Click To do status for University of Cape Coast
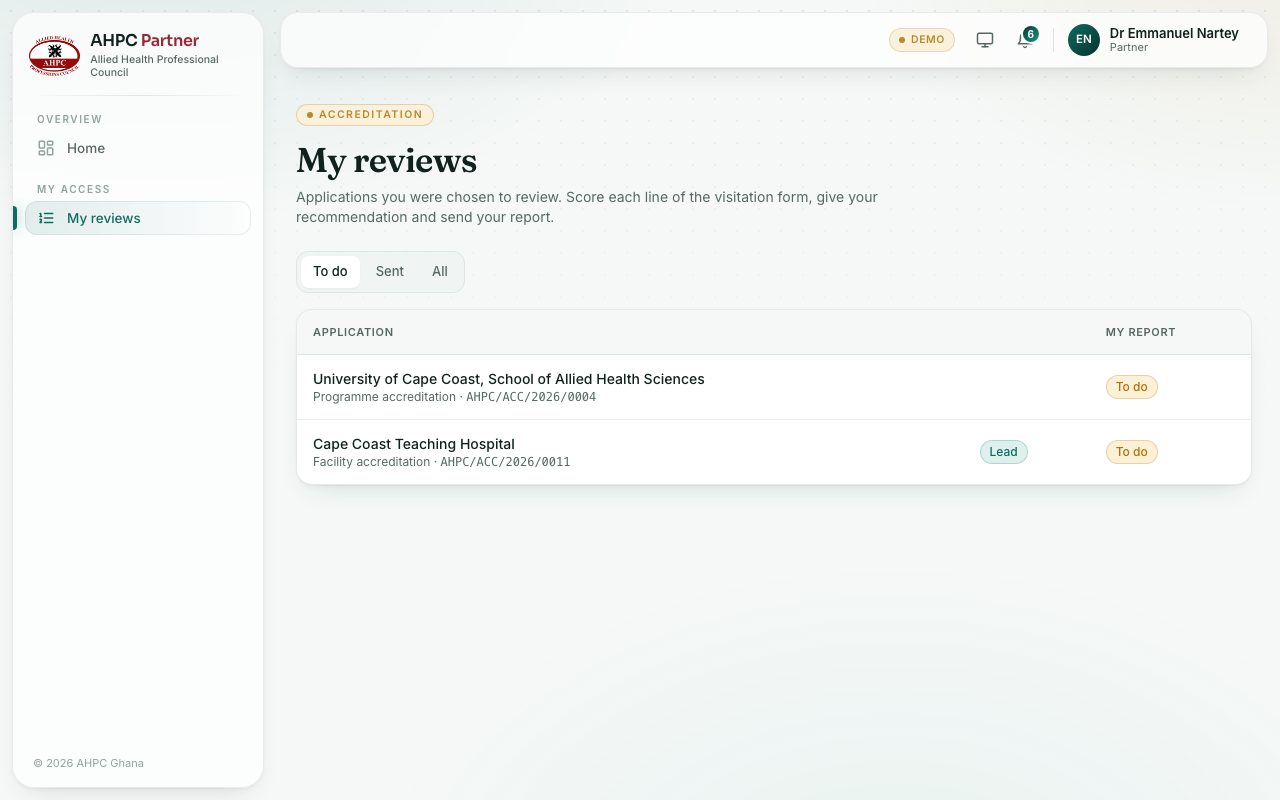 tap(1132, 387)
